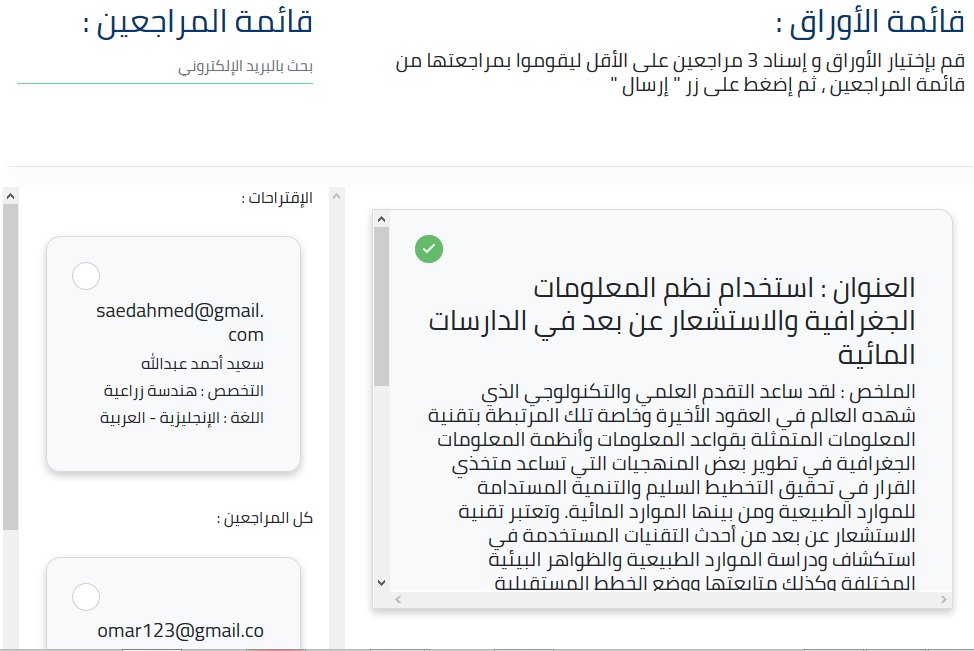Click the paper title starting with العنوان
The height and width of the screenshot is (651, 974).
tap(672, 320)
